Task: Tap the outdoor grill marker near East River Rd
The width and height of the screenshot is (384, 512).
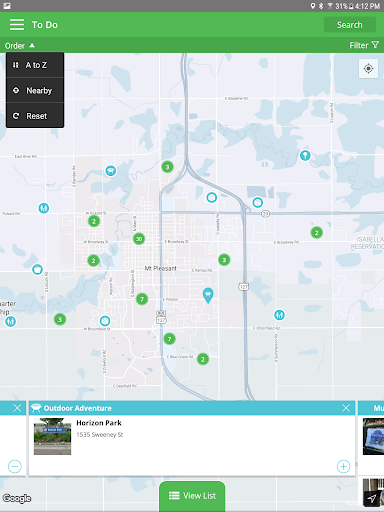Action: coord(111,171)
